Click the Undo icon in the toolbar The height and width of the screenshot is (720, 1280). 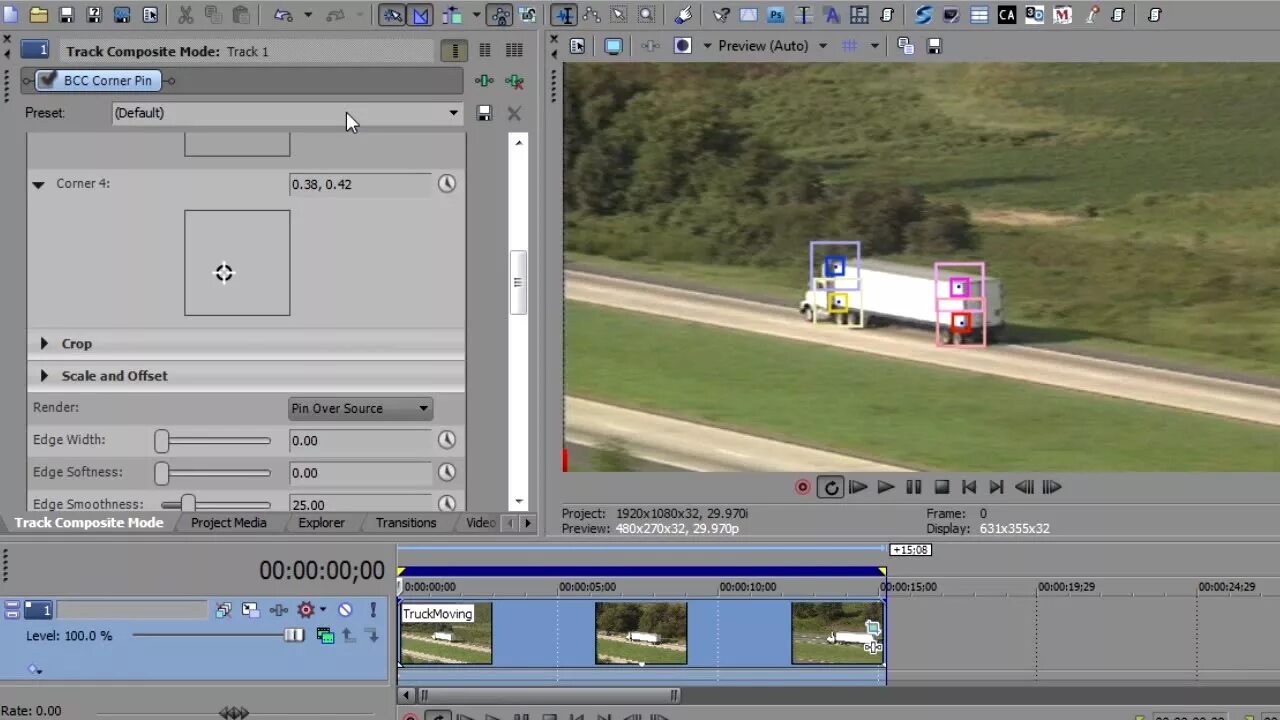click(x=282, y=14)
